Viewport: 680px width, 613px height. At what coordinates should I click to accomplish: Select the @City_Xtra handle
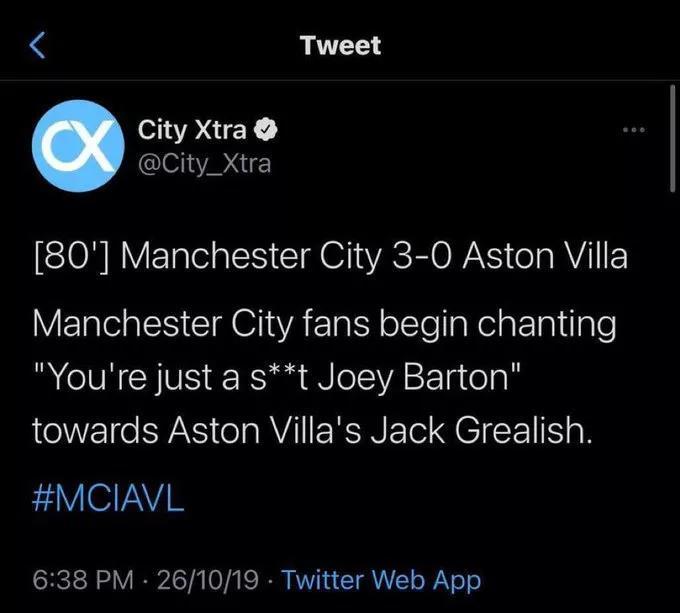point(204,163)
